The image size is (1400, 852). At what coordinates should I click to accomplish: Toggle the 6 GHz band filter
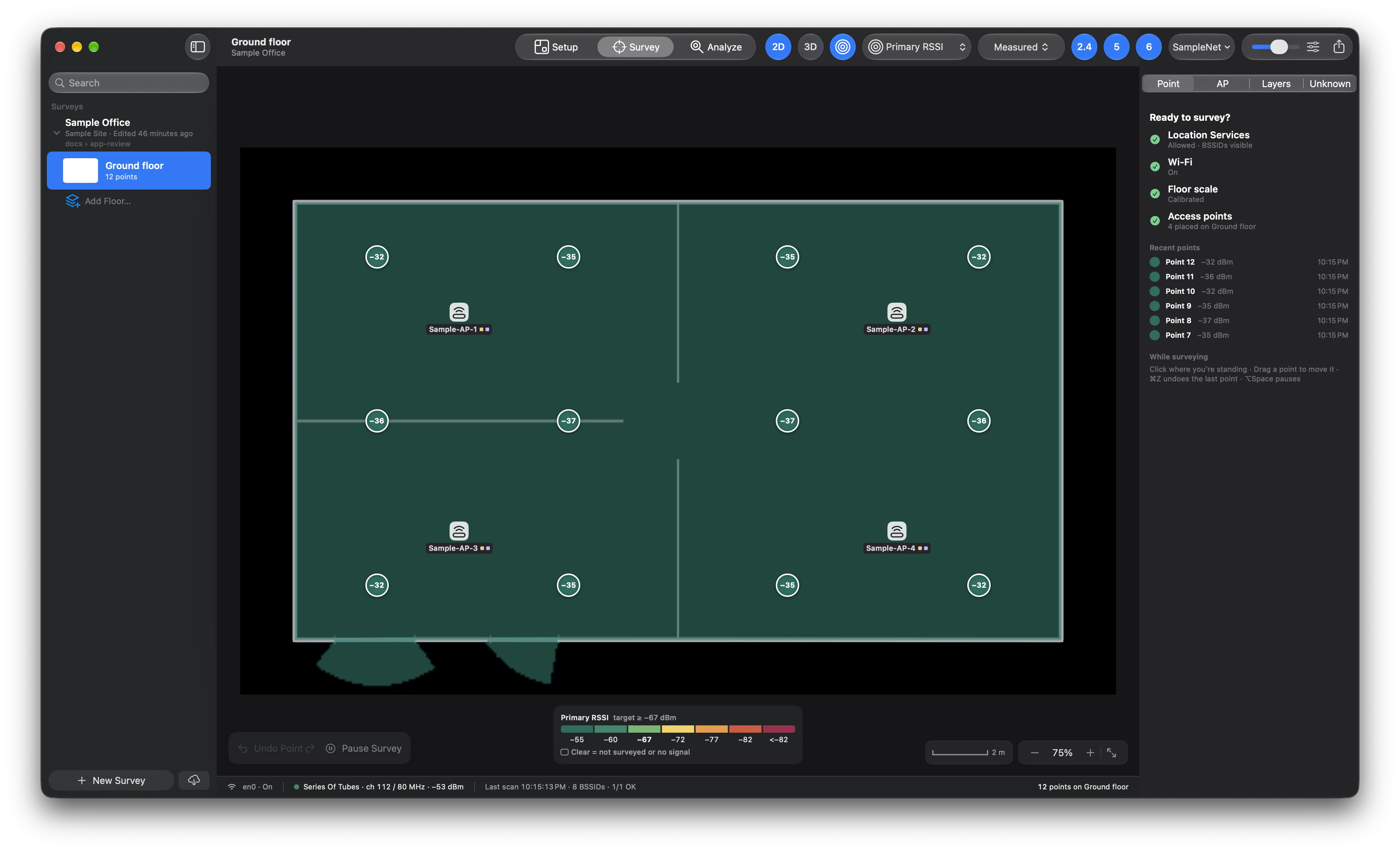click(x=1149, y=46)
